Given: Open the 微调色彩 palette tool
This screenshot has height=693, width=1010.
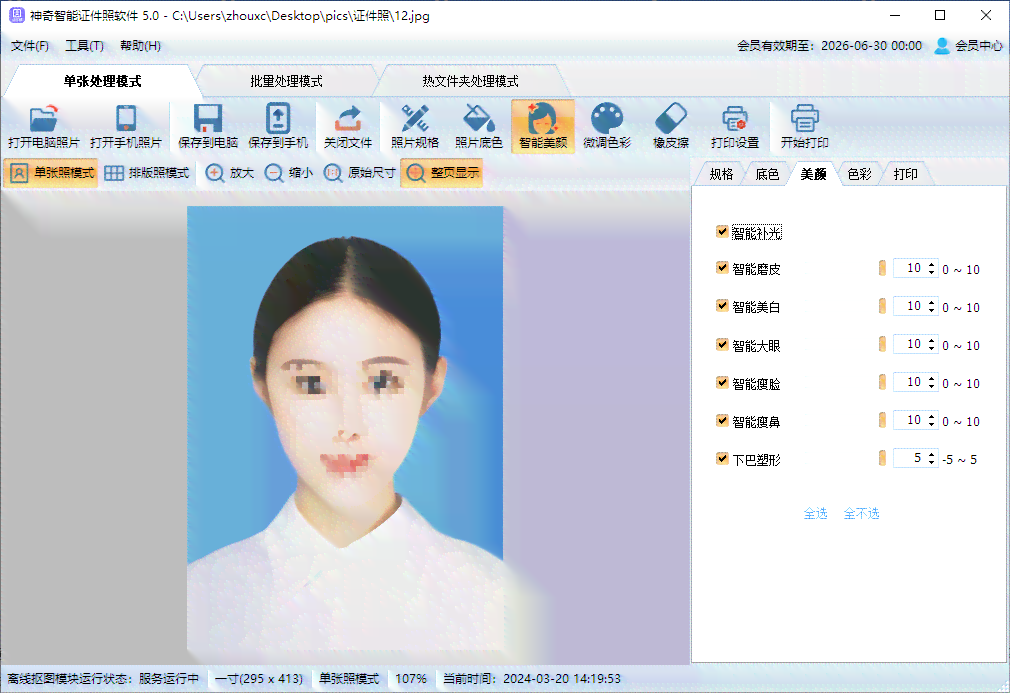Looking at the screenshot, I should (x=607, y=126).
